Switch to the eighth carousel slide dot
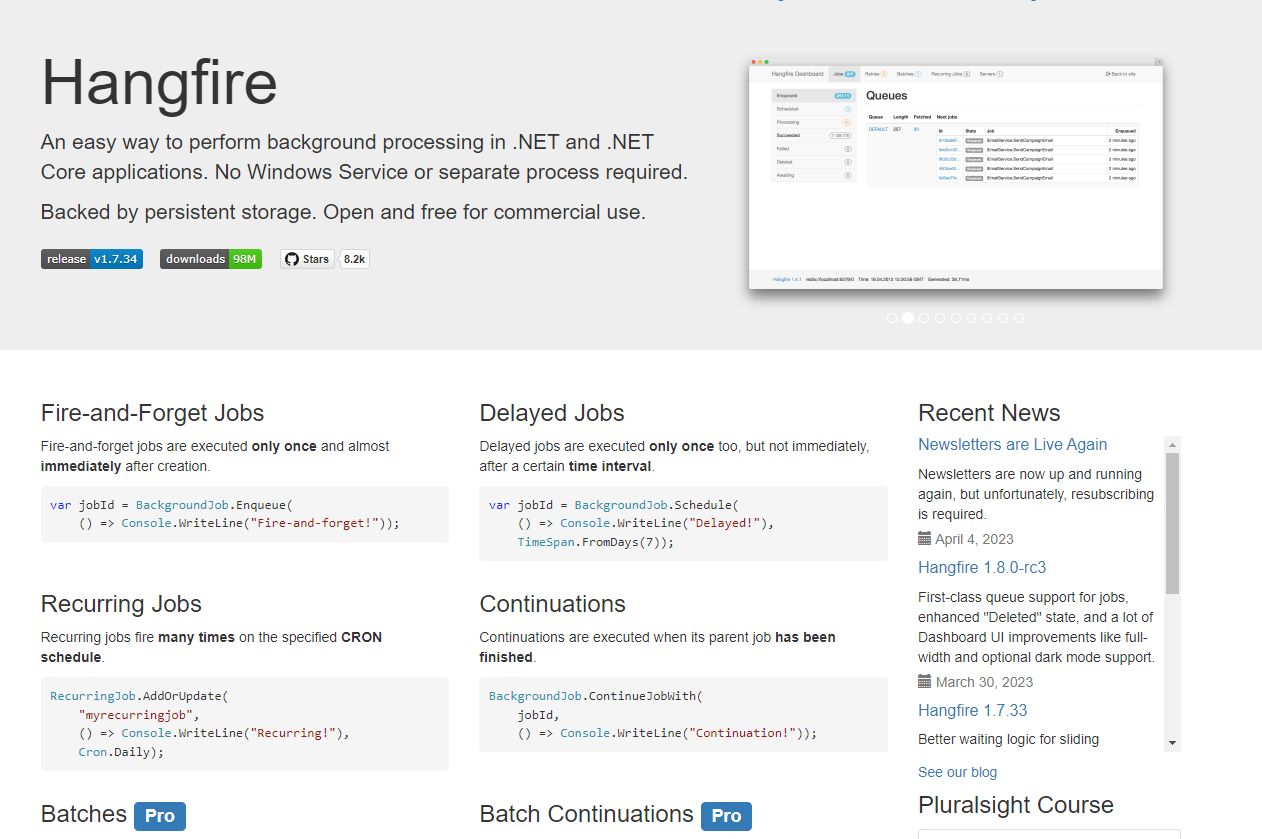This screenshot has height=839, width=1262. pyautogui.click(x=1003, y=318)
